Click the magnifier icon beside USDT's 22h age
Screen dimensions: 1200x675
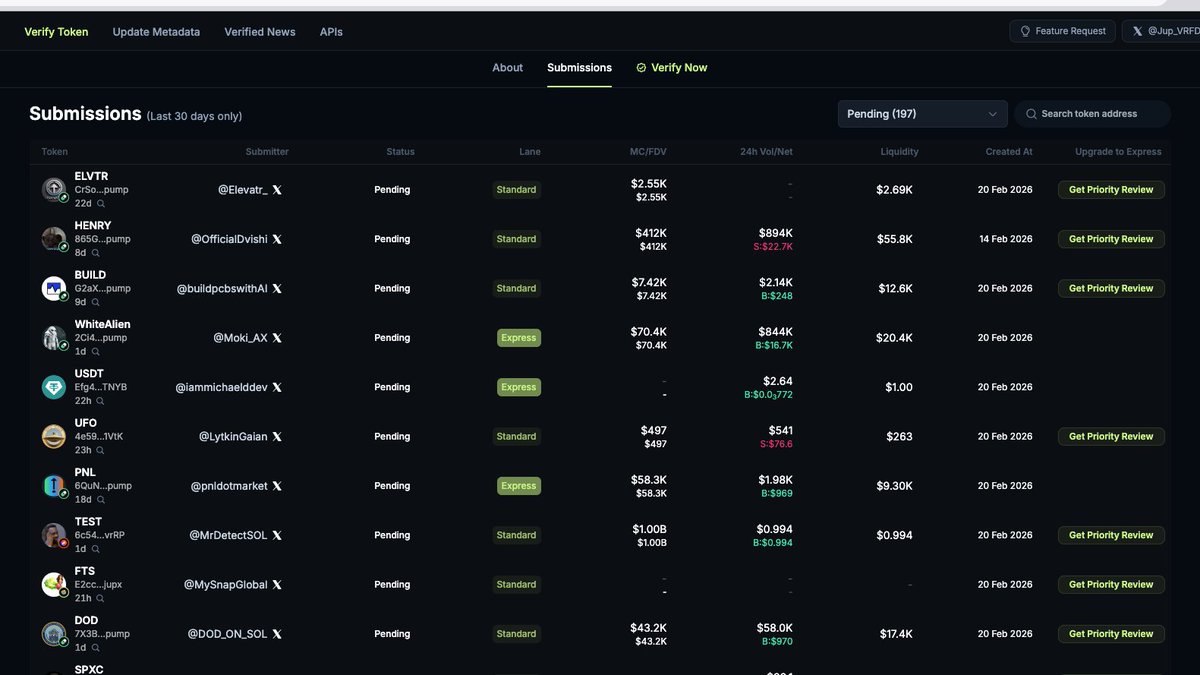pyautogui.click(x=101, y=401)
